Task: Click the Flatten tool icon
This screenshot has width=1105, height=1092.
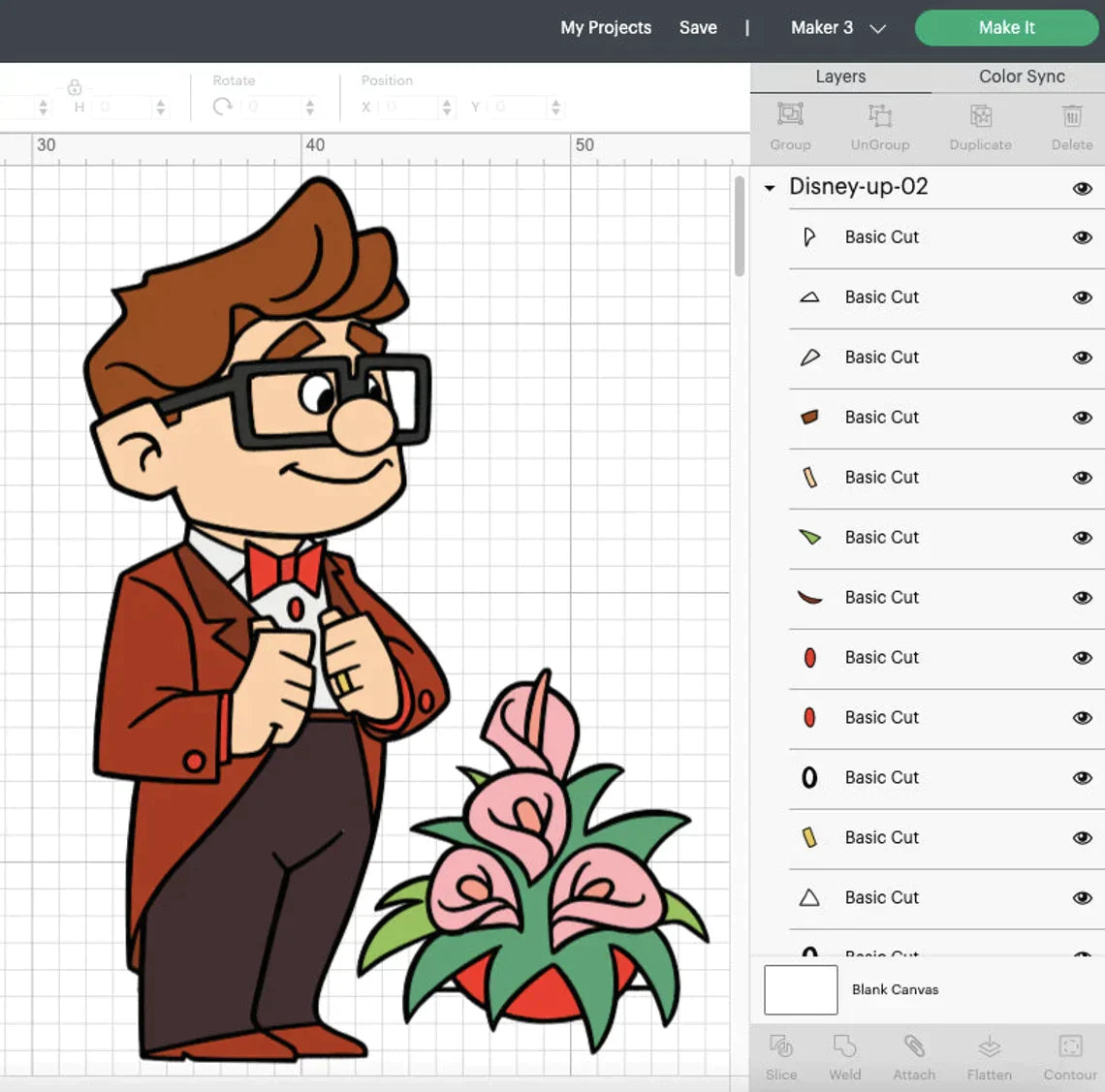Action: pos(989,1047)
